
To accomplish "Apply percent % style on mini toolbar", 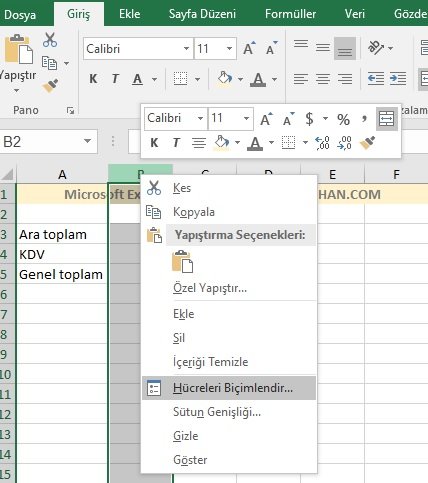I will pos(343,119).
